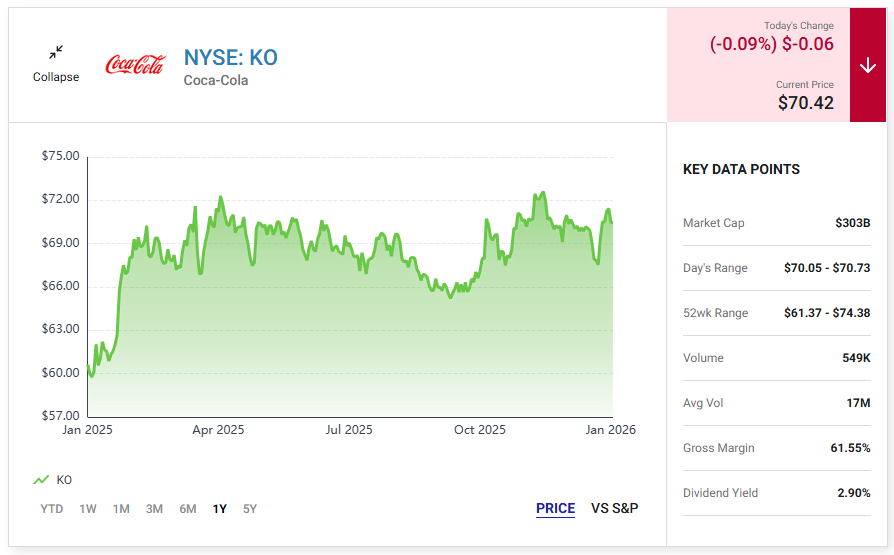Screen dimensions: 894x555
Task: Select the 1M time range
Action: click(x=121, y=509)
